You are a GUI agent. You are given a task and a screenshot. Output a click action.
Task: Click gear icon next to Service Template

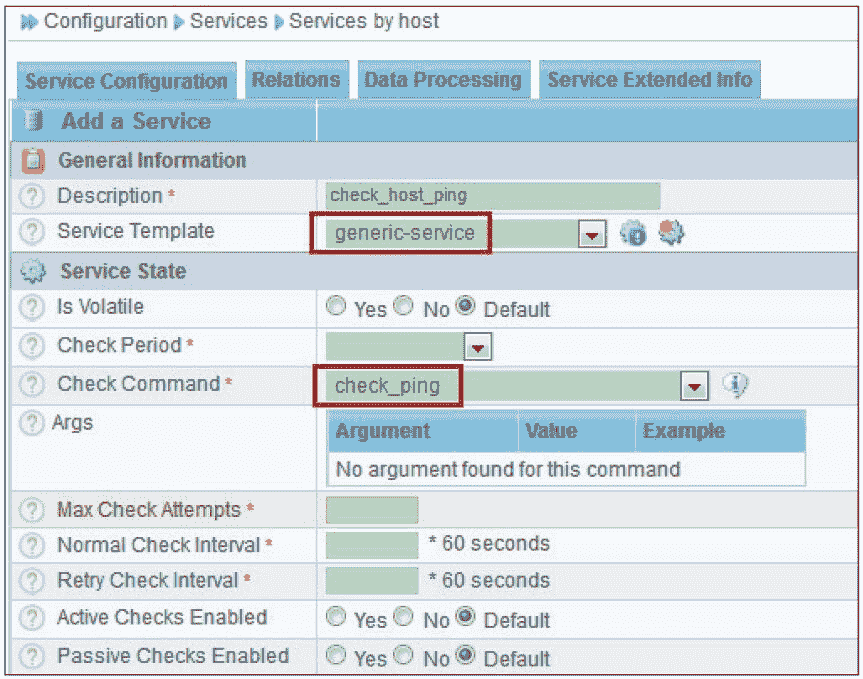[x=671, y=234]
